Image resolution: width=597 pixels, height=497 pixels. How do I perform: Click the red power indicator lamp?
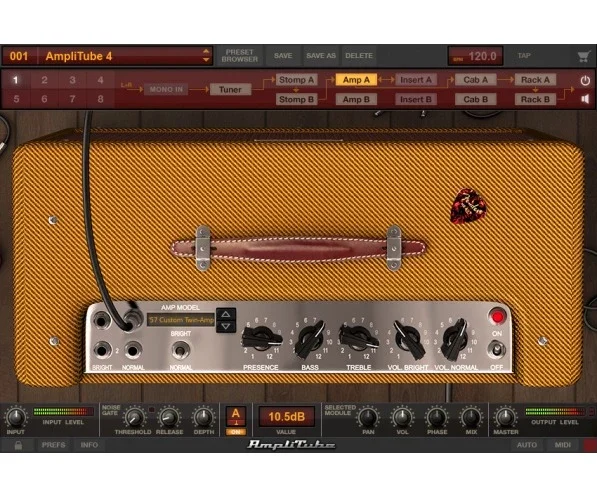tap(497, 316)
